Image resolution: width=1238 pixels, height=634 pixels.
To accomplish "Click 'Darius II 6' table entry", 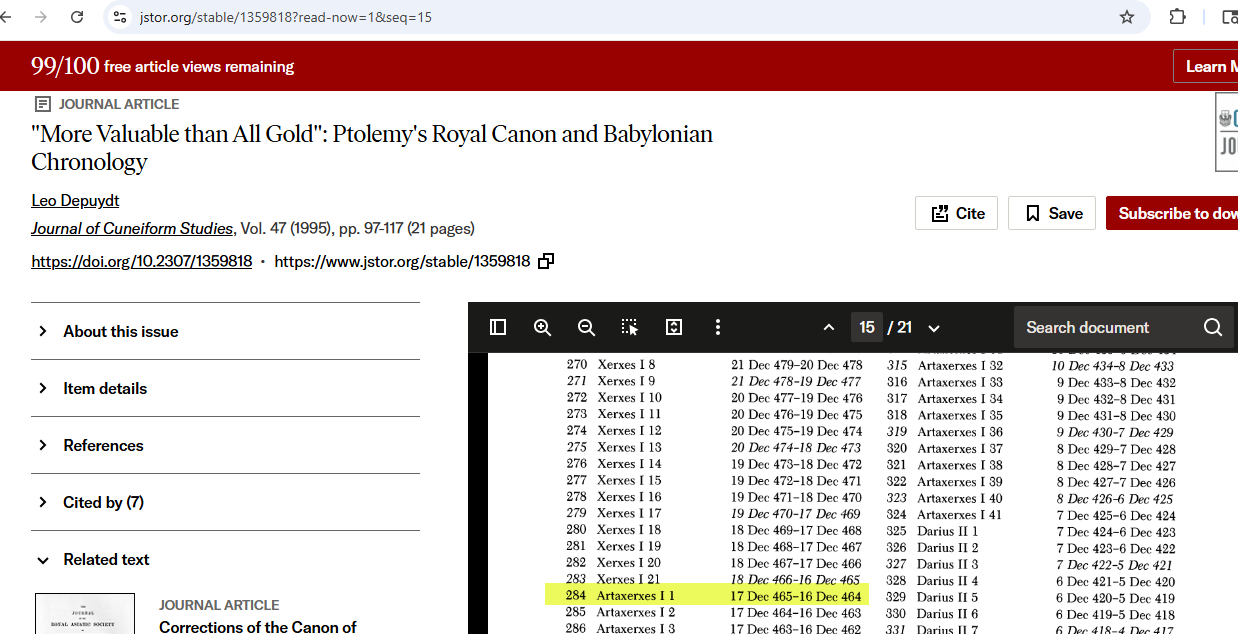I will click(x=947, y=613).
